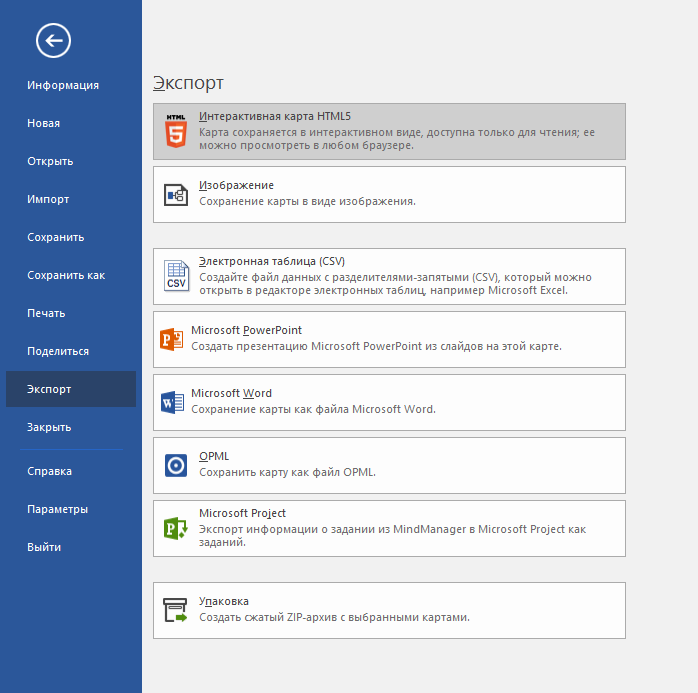This screenshot has width=698, height=693.
Task: Click the Упаковка ZIP archive icon
Action: coord(176,610)
